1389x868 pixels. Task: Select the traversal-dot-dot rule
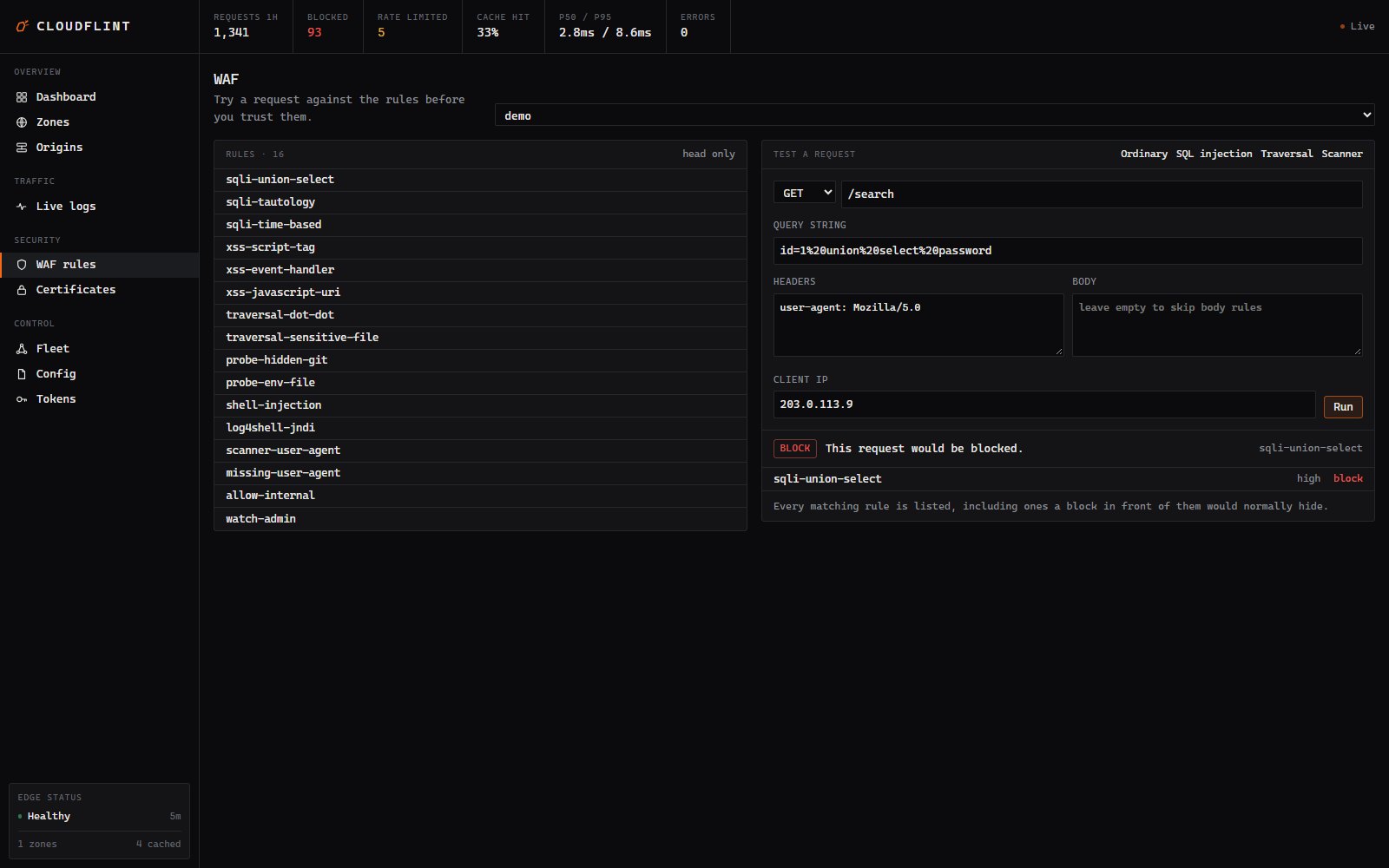coord(480,315)
